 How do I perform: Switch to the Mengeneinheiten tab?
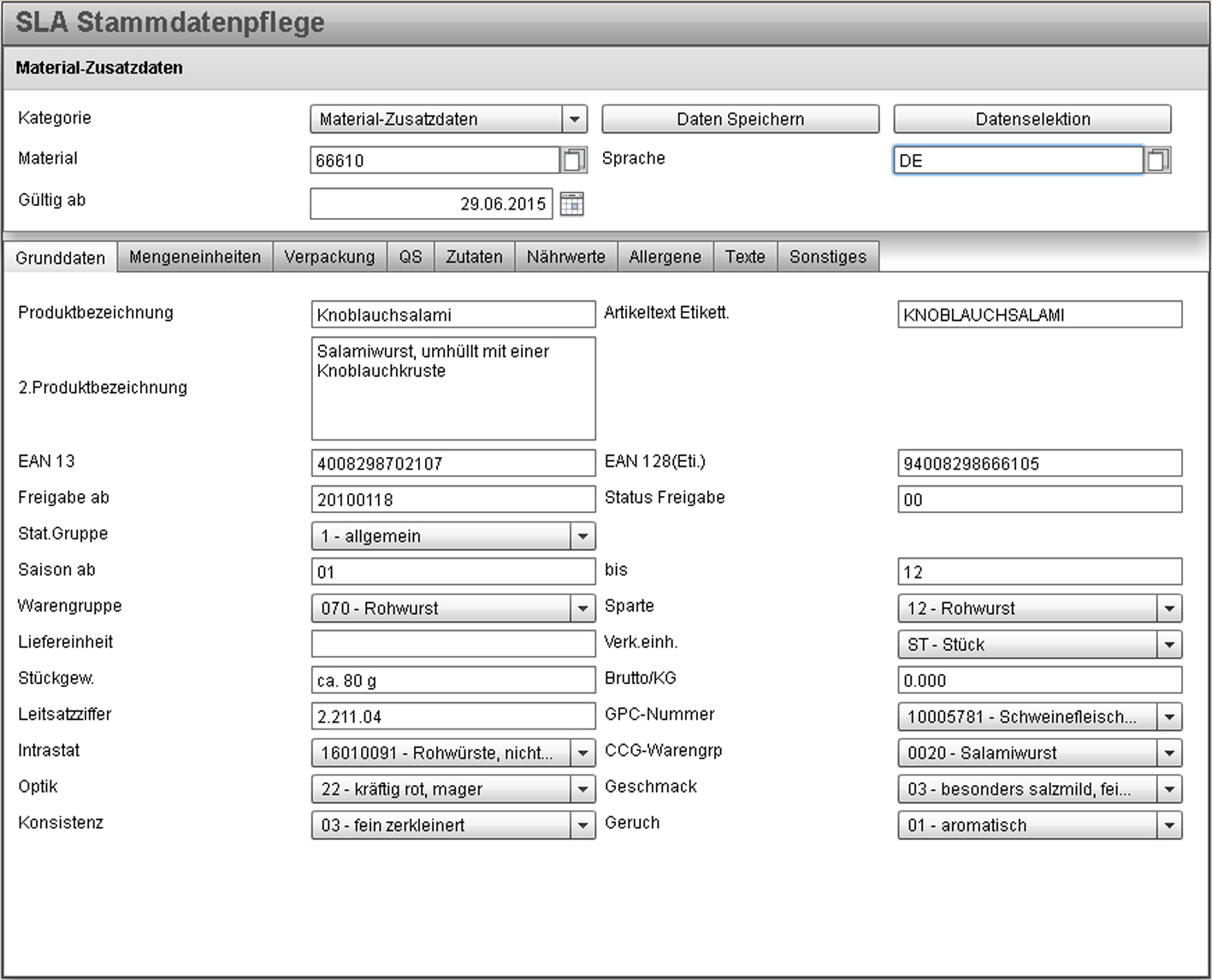pos(195,257)
